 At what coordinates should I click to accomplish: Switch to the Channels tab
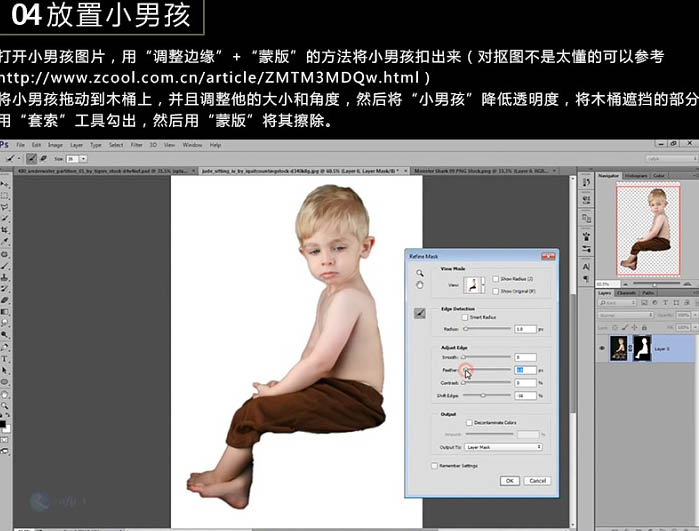626,293
